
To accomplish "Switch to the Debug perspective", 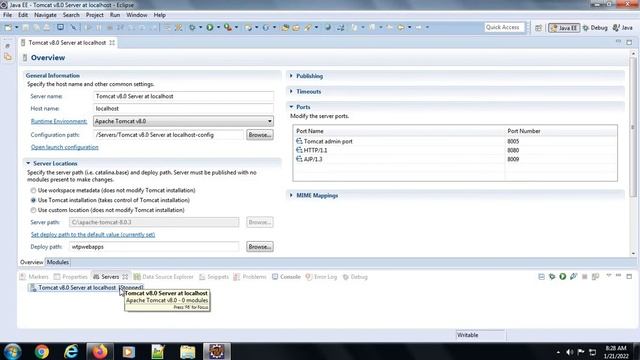I will tap(595, 28).
